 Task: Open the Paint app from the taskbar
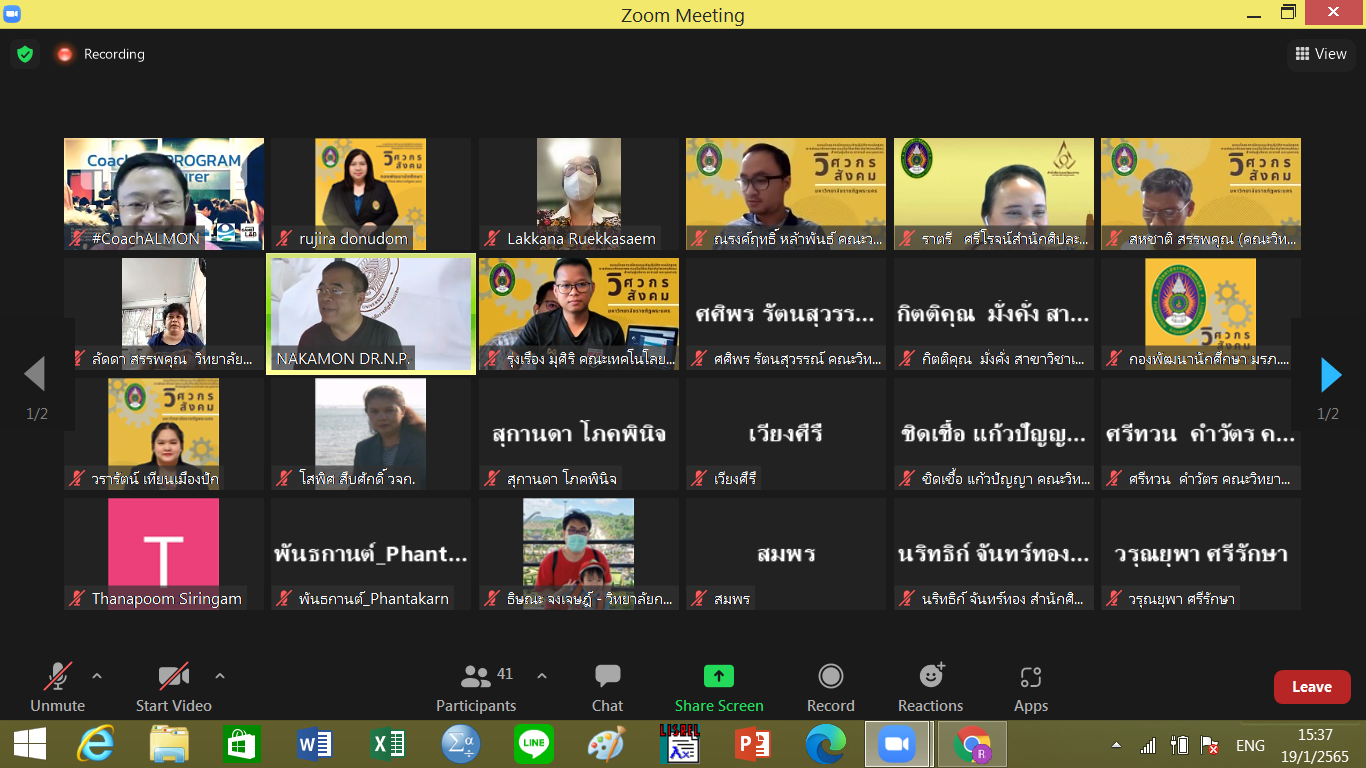[x=606, y=744]
